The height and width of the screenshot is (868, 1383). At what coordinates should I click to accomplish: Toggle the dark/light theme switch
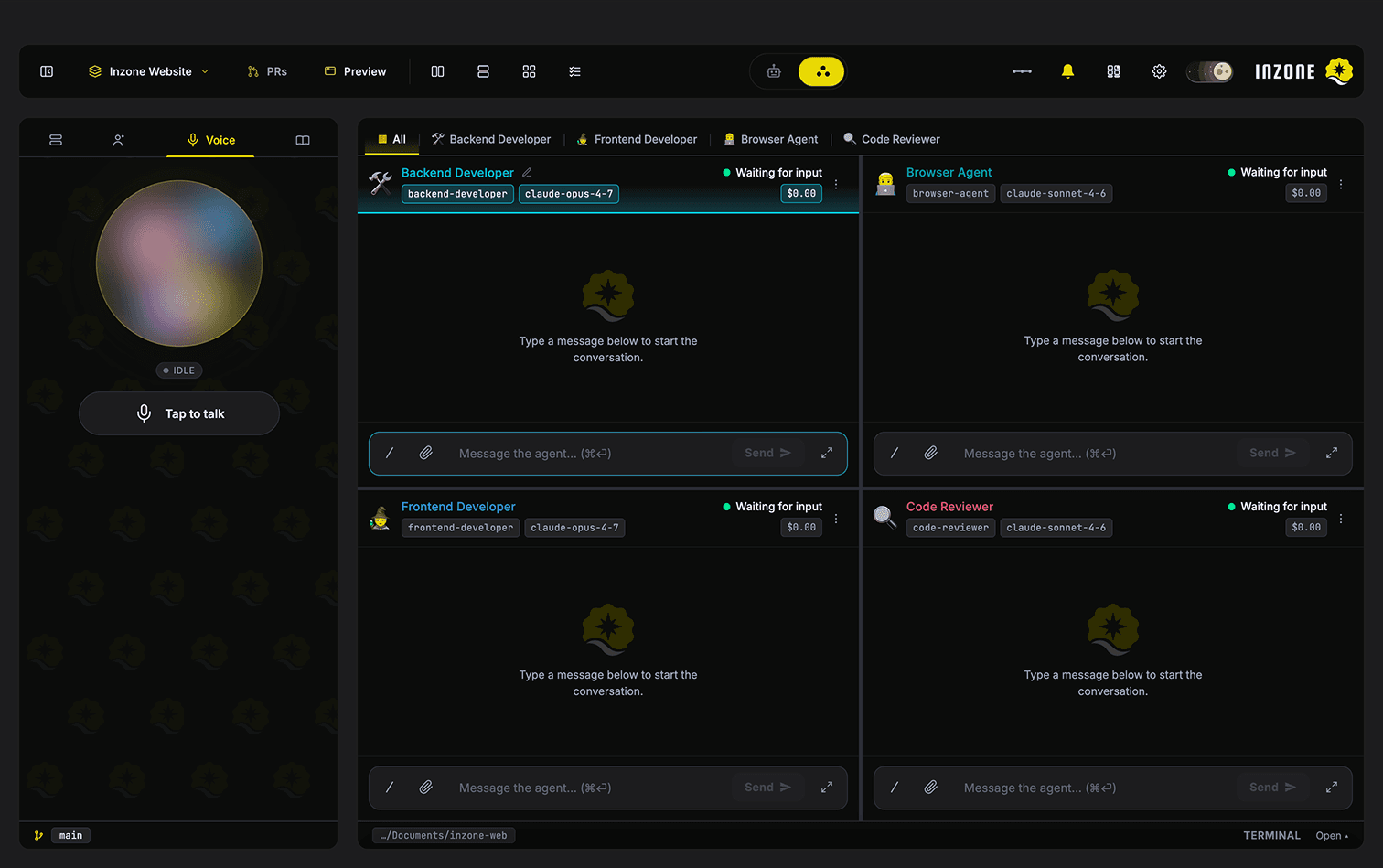(1209, 71)
